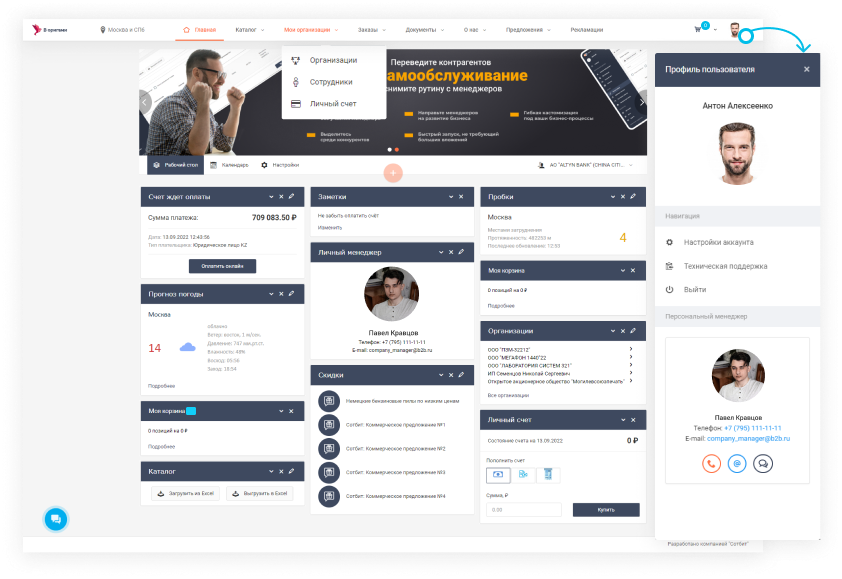Select Сотрудники from the dropdown menu
Viewport: 842px width, 579px height.
click(x=330, y=82)
